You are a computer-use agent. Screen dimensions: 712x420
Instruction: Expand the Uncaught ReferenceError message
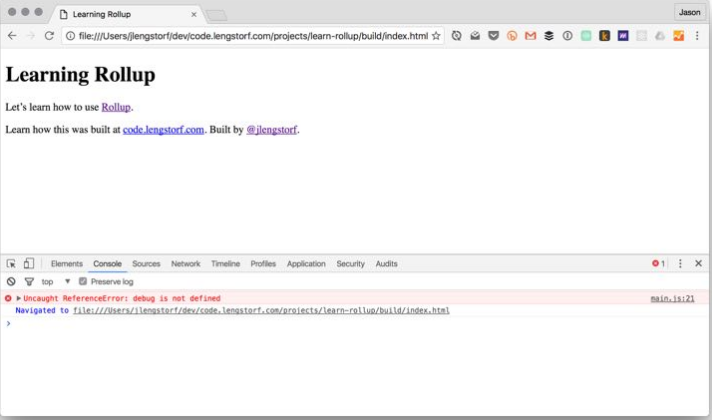tap(19, 298)
